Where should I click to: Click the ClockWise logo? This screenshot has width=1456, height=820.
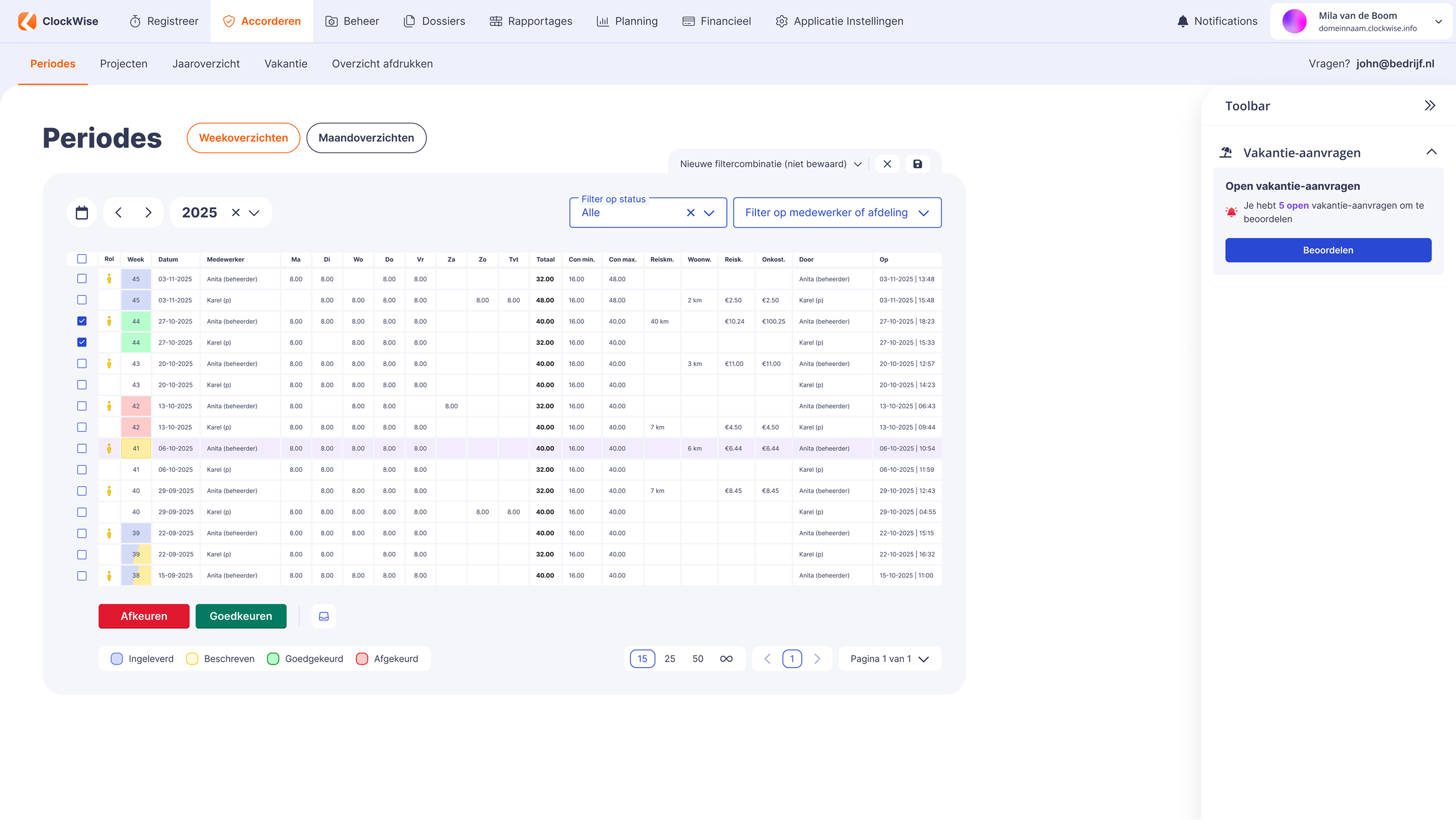(x=58, y=21)
